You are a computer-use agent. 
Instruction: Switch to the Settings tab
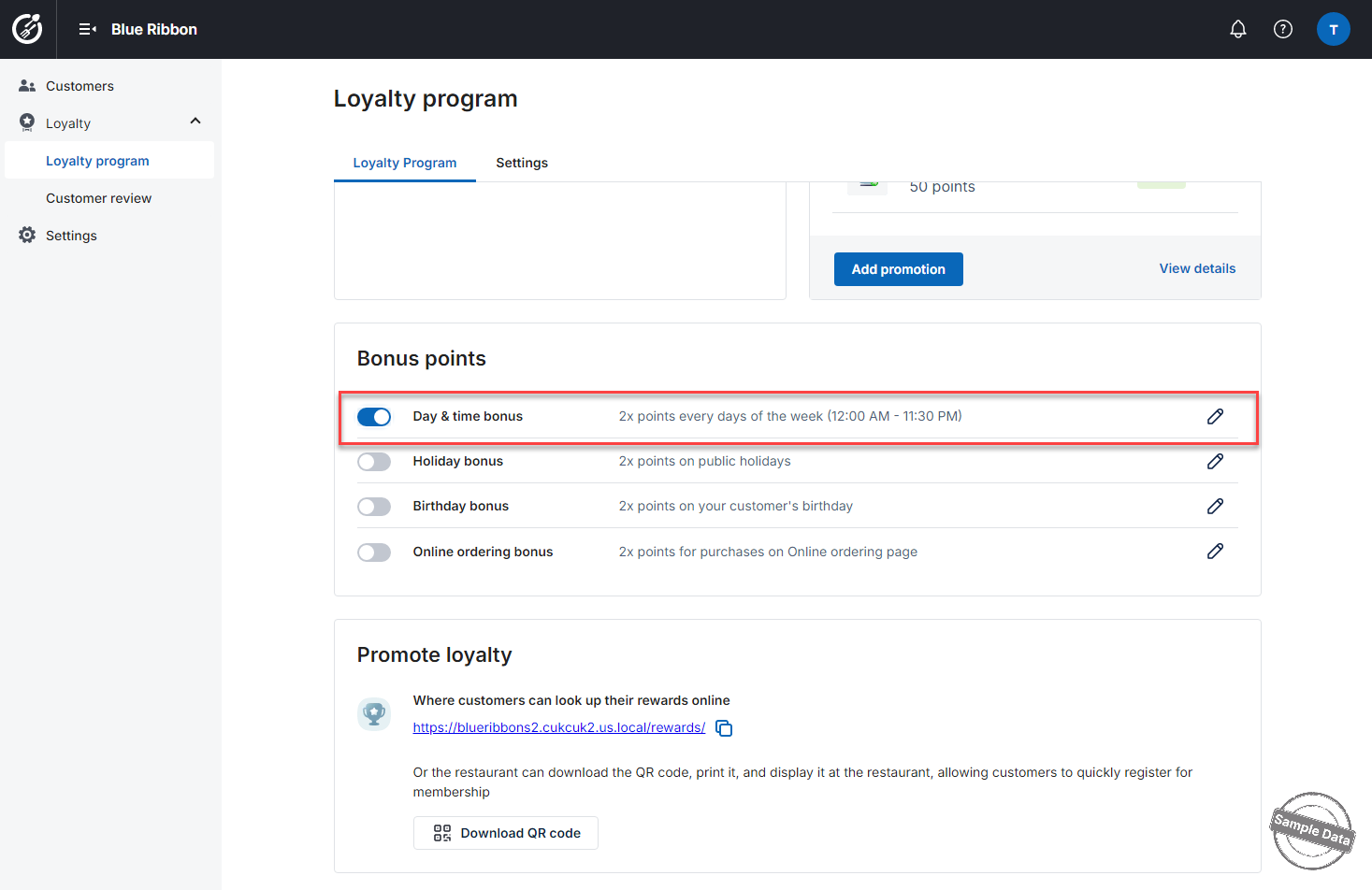pyautogui.click(x=522, y=163)
